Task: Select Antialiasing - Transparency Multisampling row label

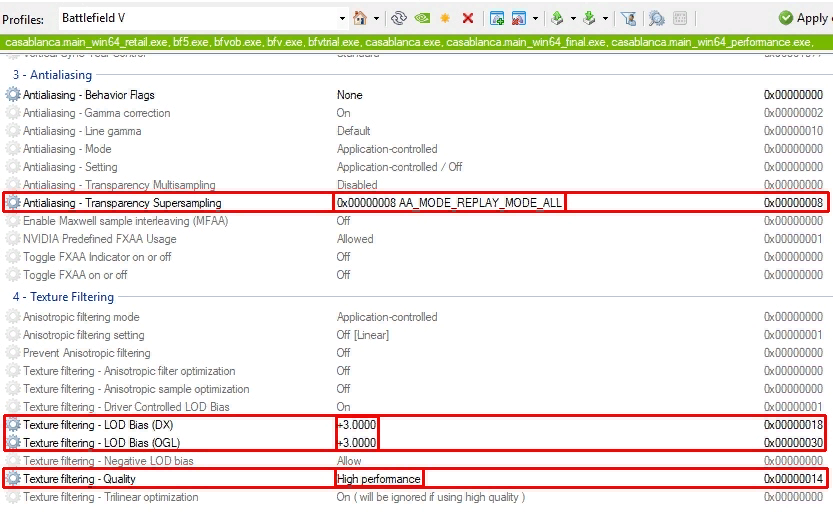Action: coord(119,185)
